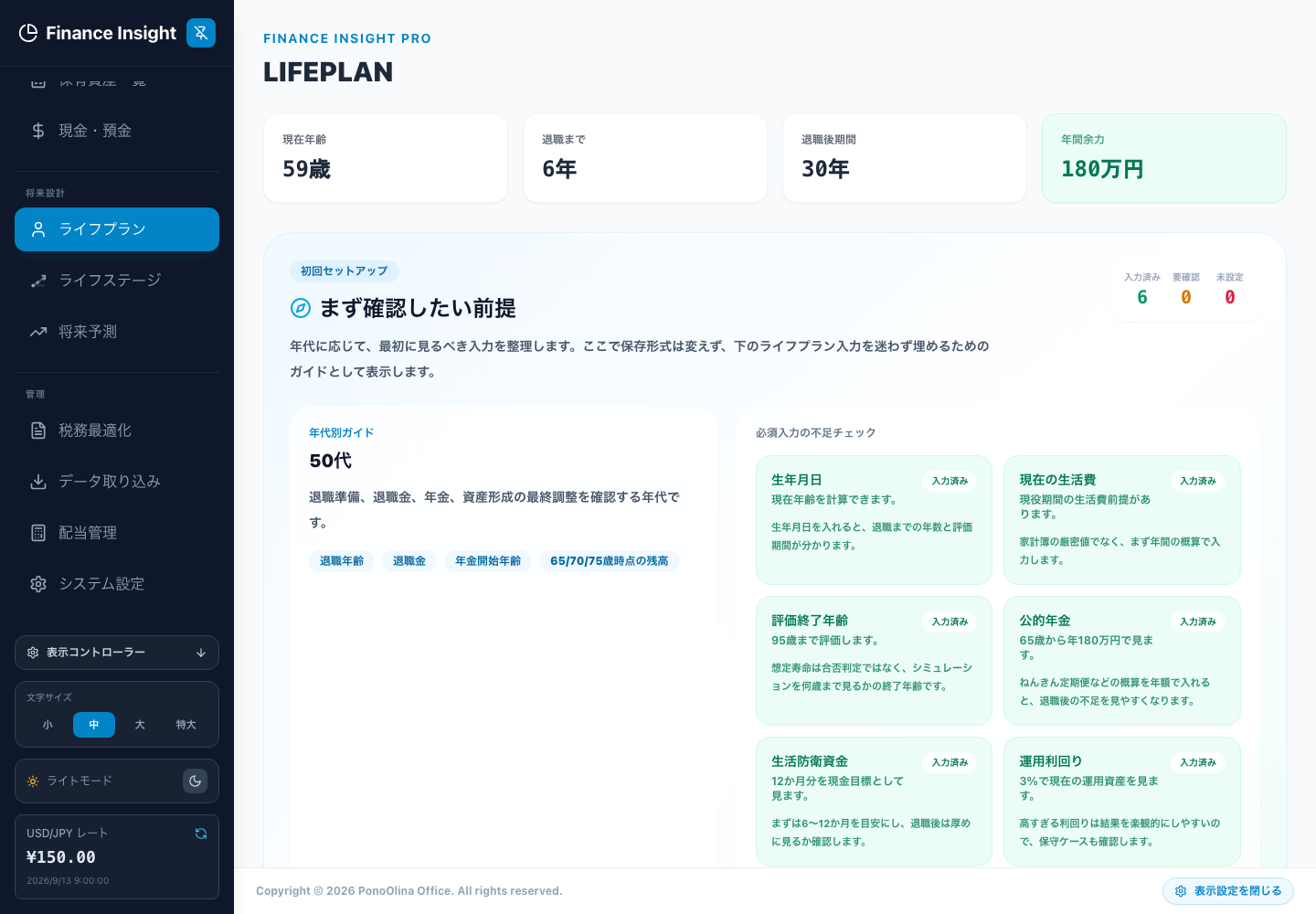Set font size to 大
Screen dimensions: 1316x914
click(140, 725)
